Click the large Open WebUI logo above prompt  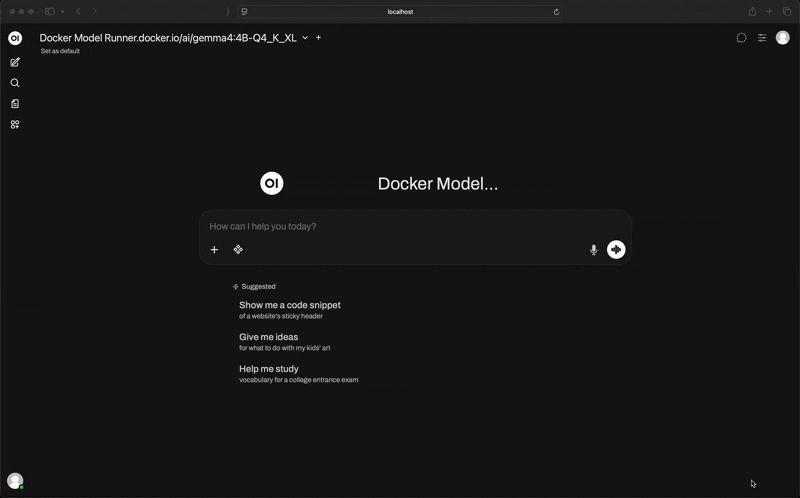click(x=272, y=183)
